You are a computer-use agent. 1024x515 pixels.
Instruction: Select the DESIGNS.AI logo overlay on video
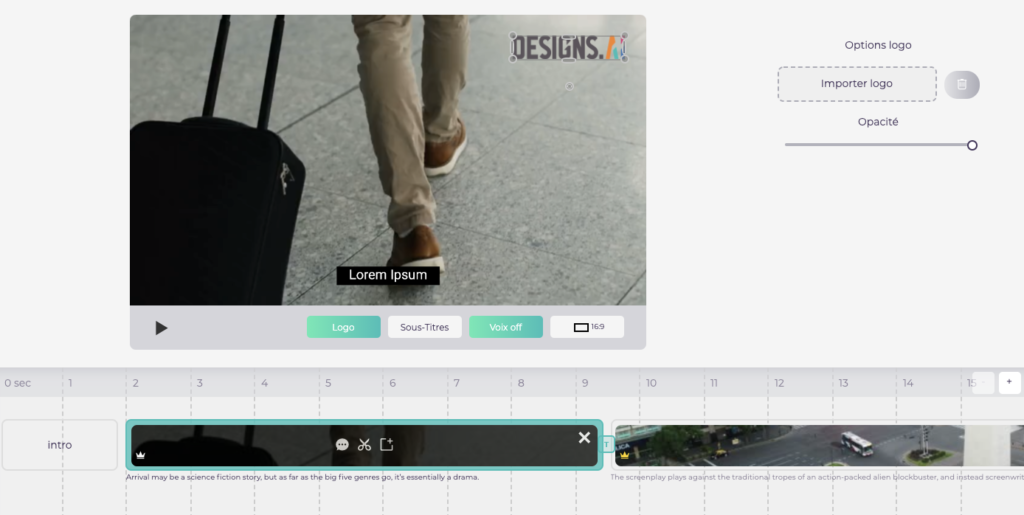click(568, 47)
